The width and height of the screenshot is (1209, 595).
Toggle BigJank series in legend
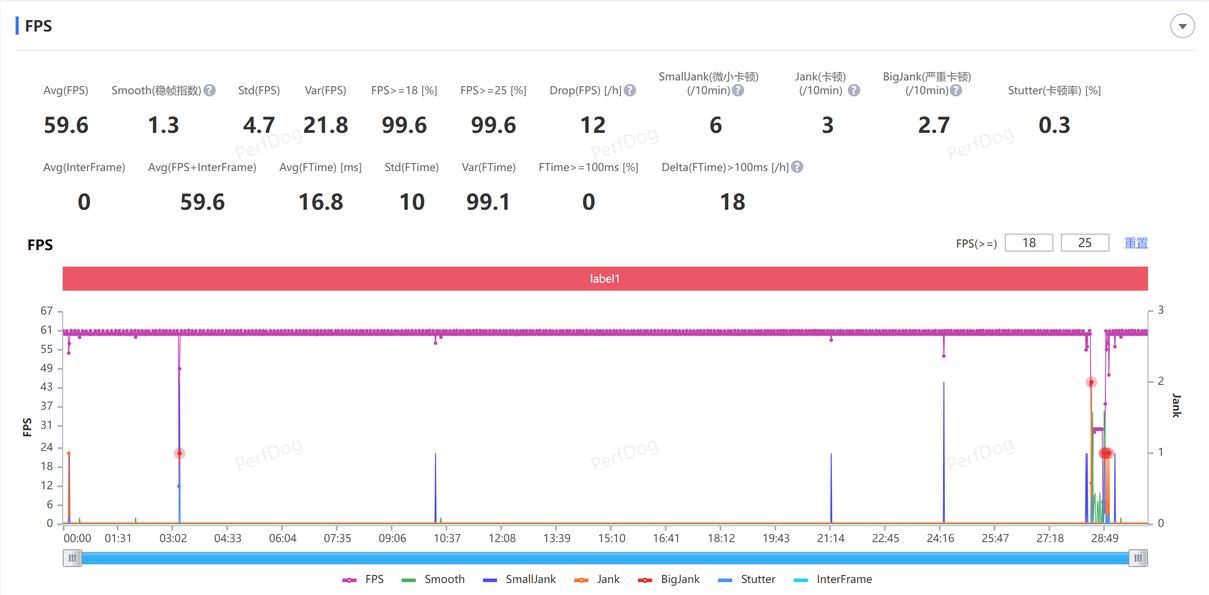pos(669,579)
